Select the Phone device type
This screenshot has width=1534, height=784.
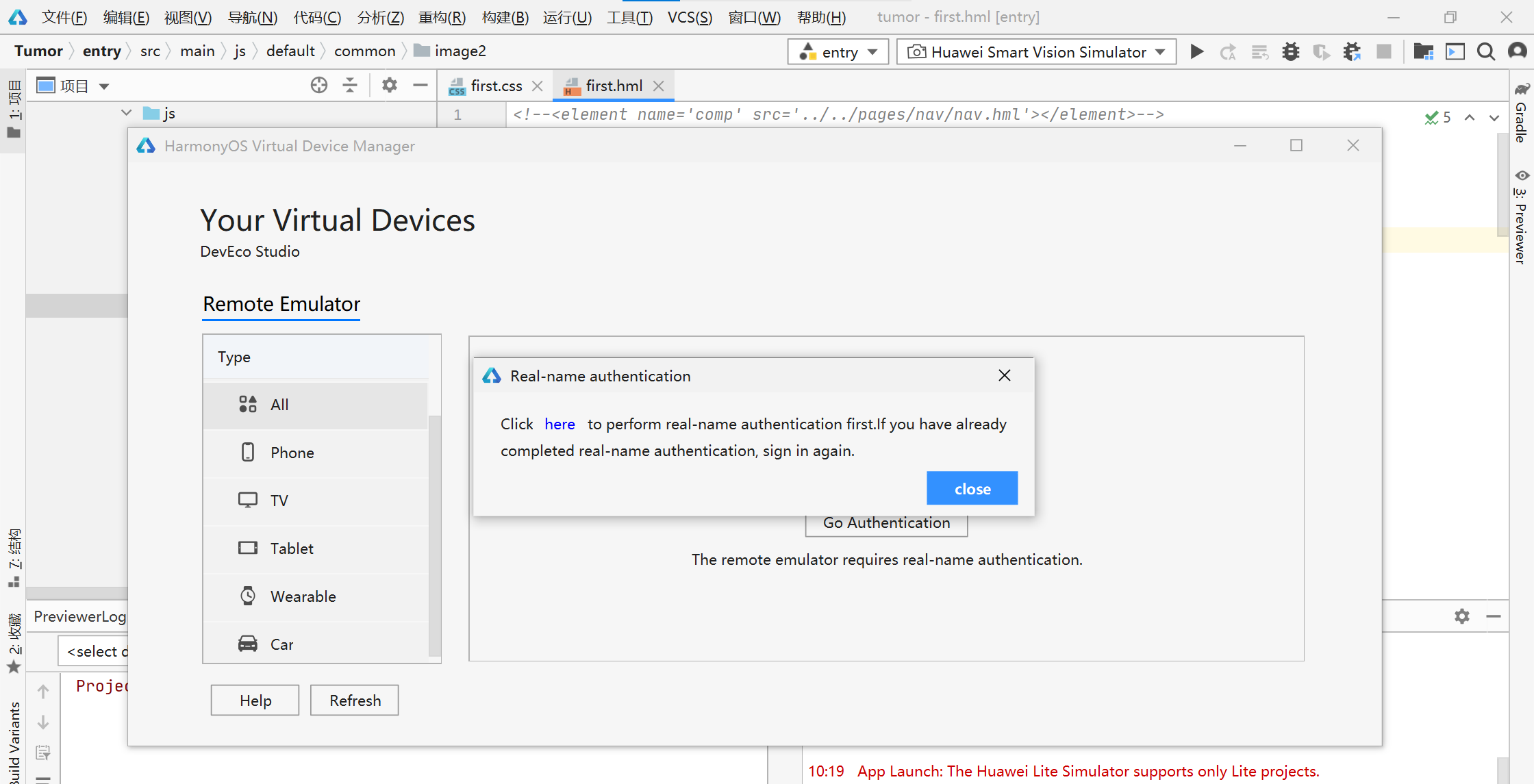point(316,453)
